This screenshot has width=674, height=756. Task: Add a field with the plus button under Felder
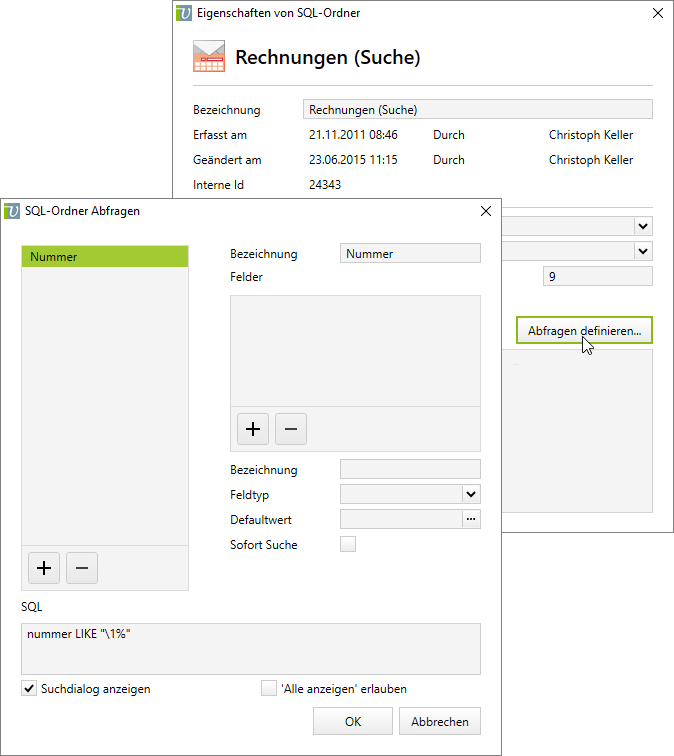pos(253,428)
